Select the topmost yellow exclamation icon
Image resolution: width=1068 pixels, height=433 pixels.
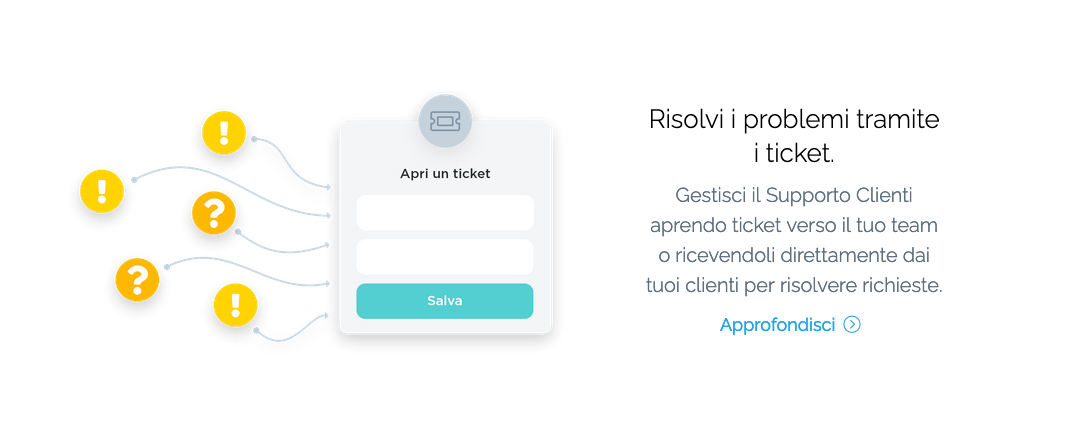tap(224, 132)
